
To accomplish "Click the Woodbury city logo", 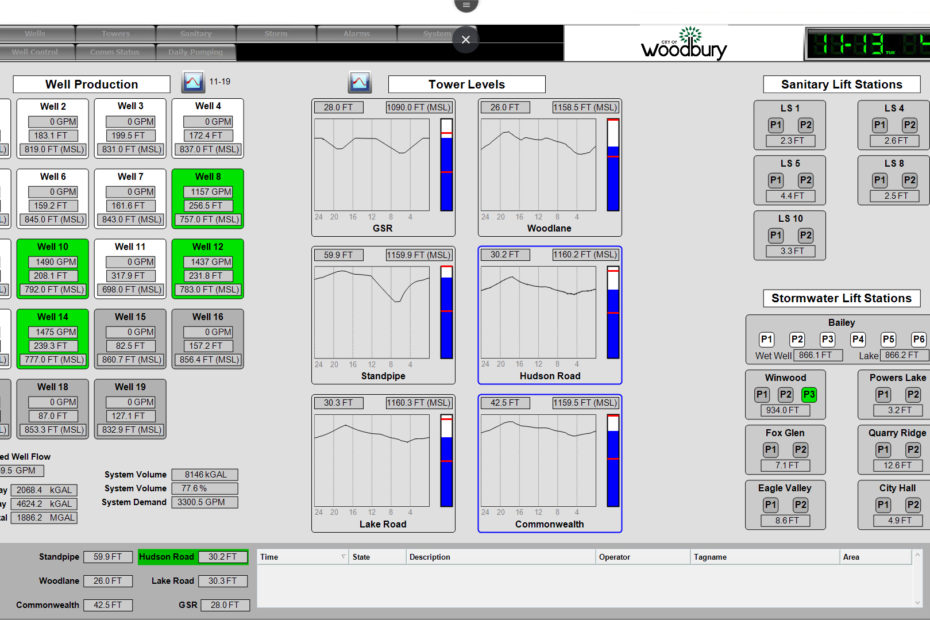I will (684, 43).
